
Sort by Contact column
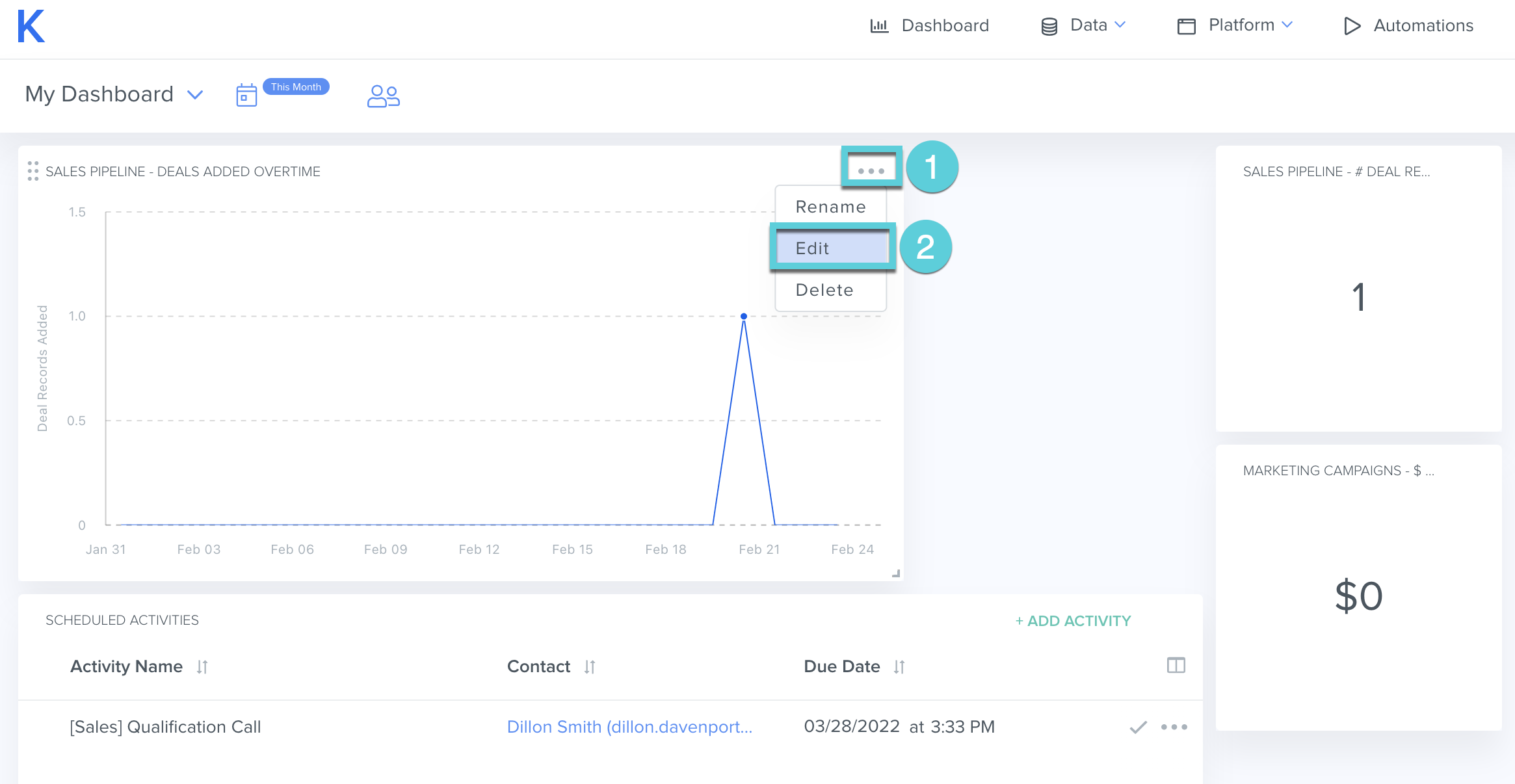tap(590, 667)
